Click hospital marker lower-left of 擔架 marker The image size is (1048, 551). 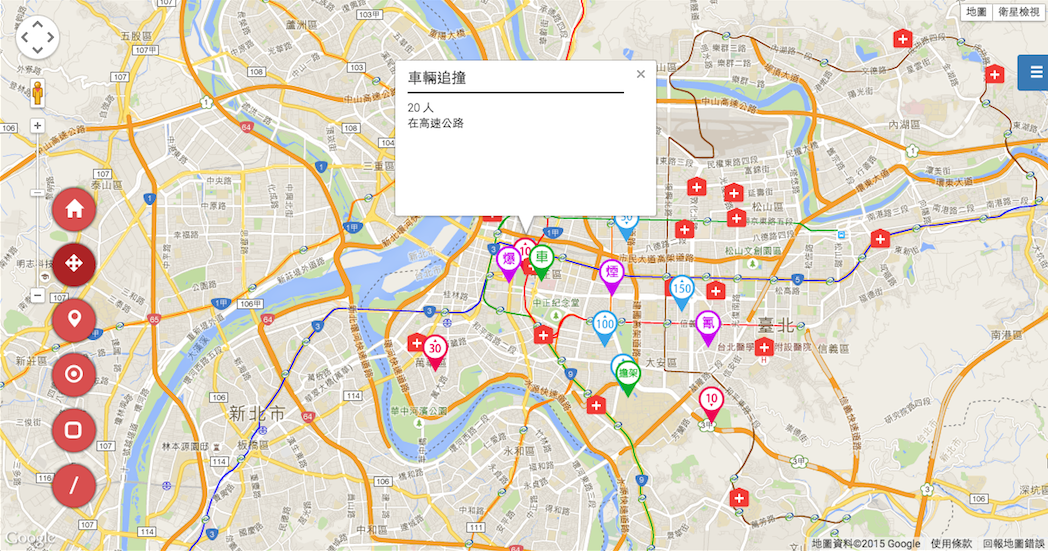tap(596, 405)
